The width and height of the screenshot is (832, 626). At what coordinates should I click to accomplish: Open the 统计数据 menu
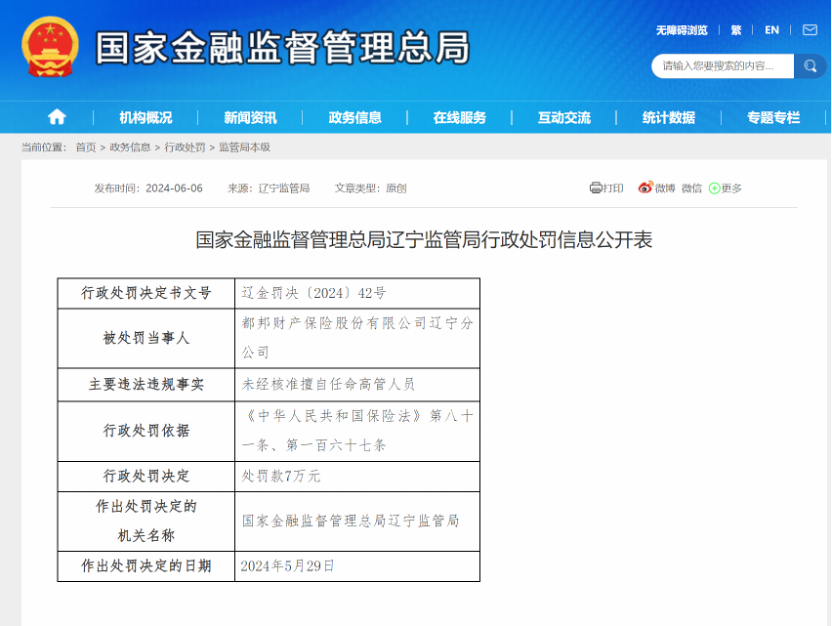pyautogui.click(x=669, y=117)
